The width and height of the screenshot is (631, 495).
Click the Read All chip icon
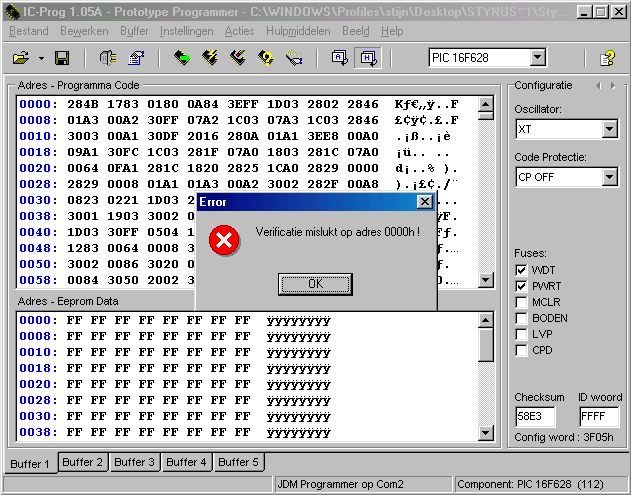(182, 58)
